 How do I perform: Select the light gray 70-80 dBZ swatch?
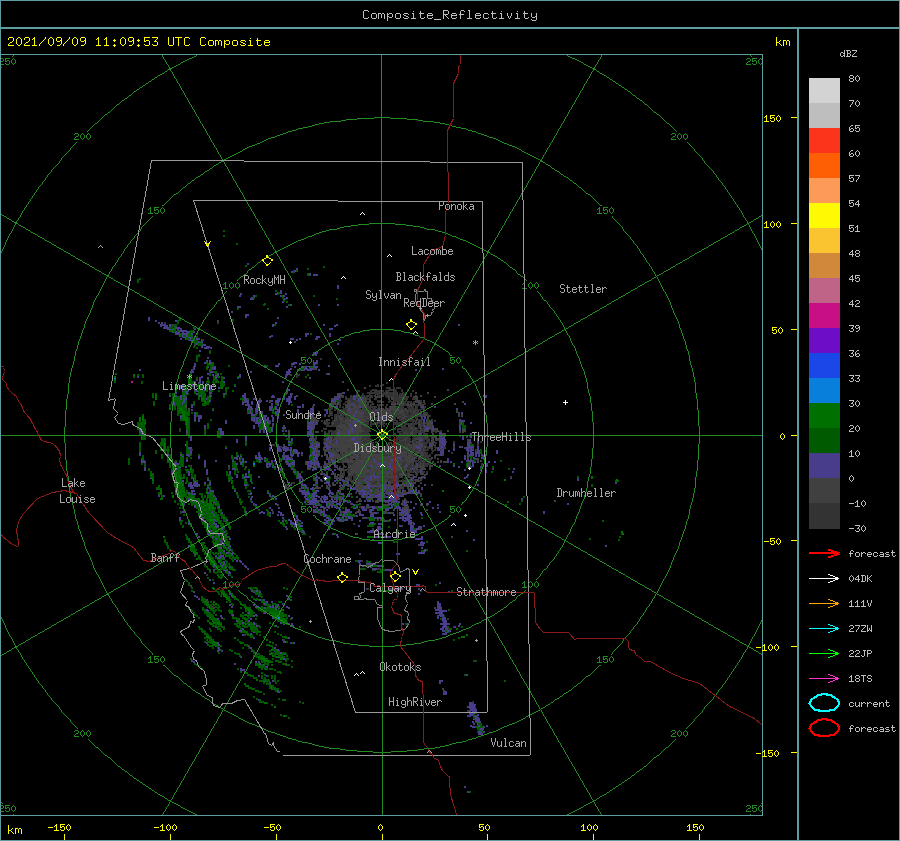point(824,91)
